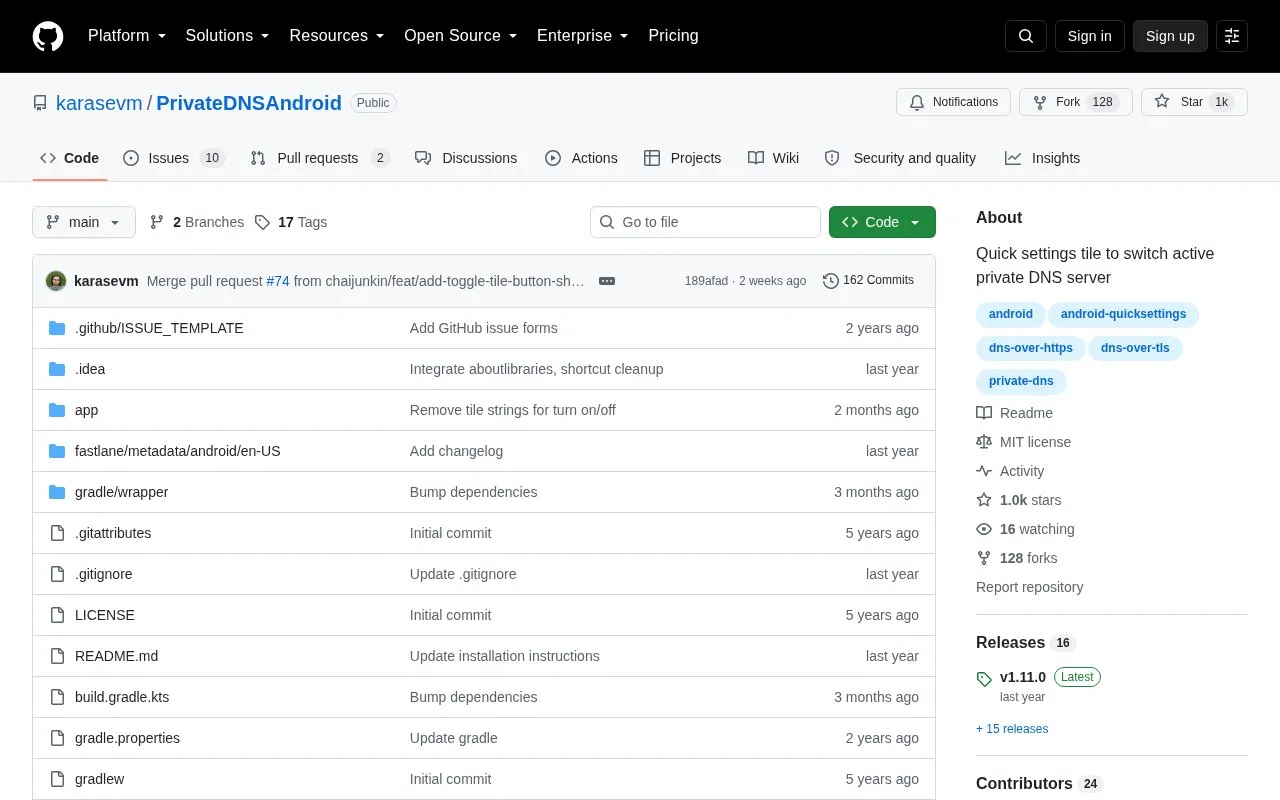Open the gradle.properties file

(127, 738)
